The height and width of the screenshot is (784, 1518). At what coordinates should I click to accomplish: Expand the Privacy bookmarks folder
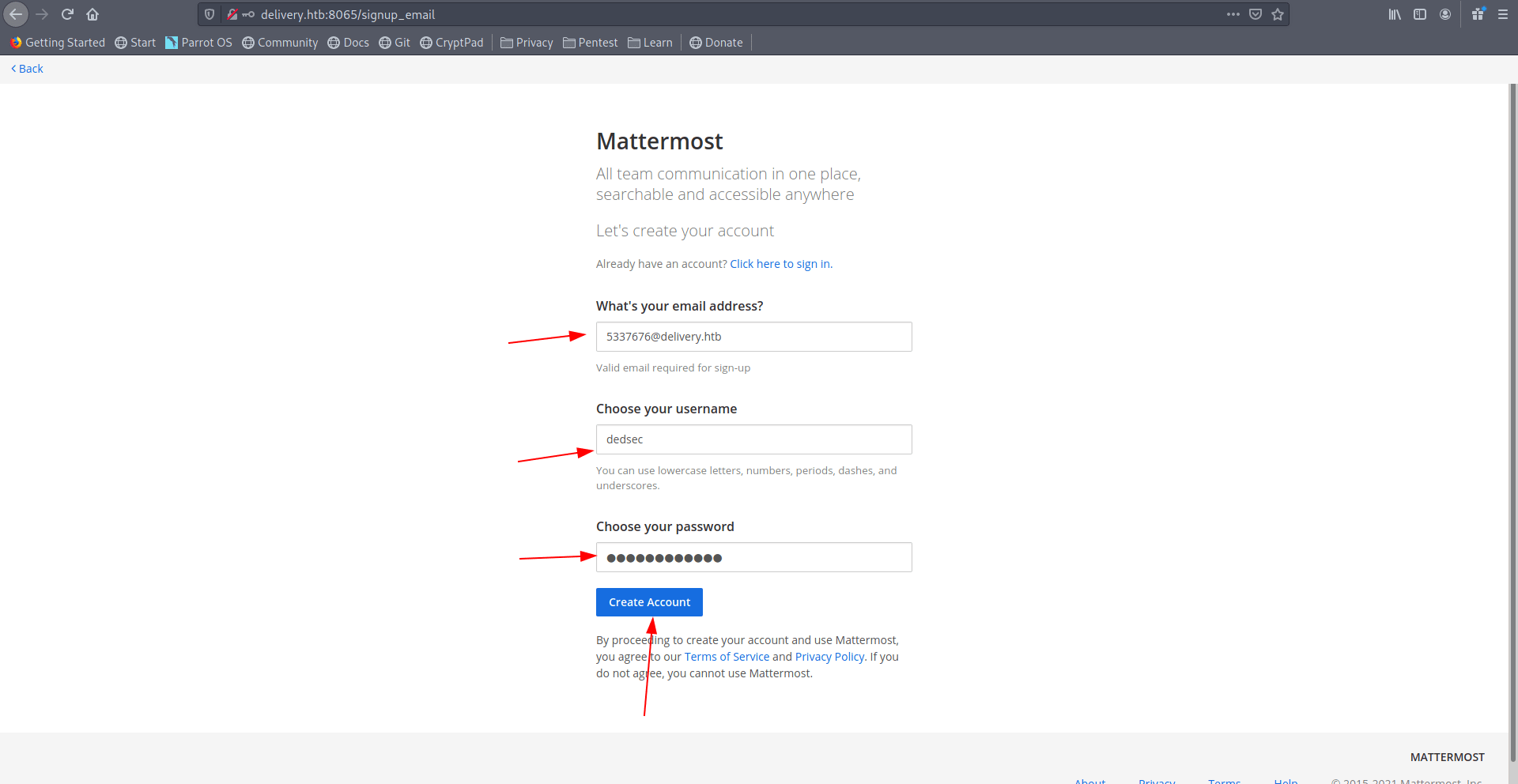pos(527,43)
